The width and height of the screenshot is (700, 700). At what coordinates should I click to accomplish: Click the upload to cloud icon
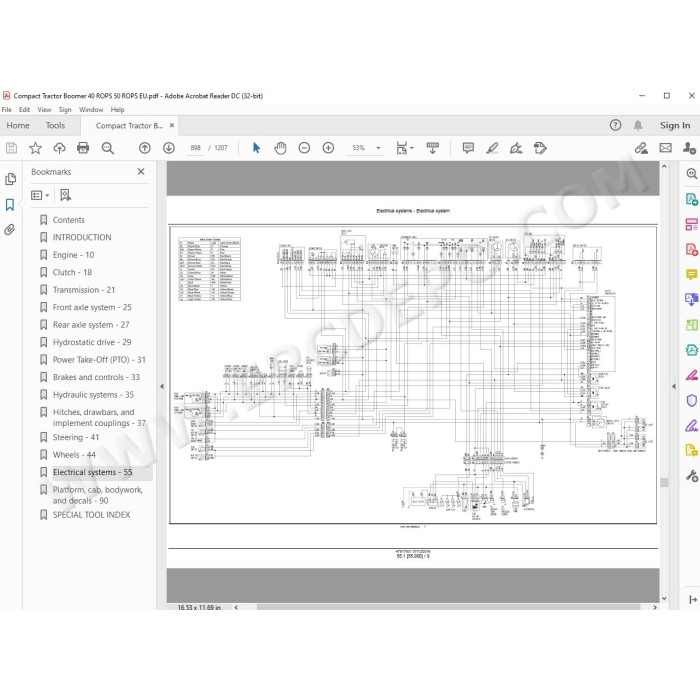[59, 148]
